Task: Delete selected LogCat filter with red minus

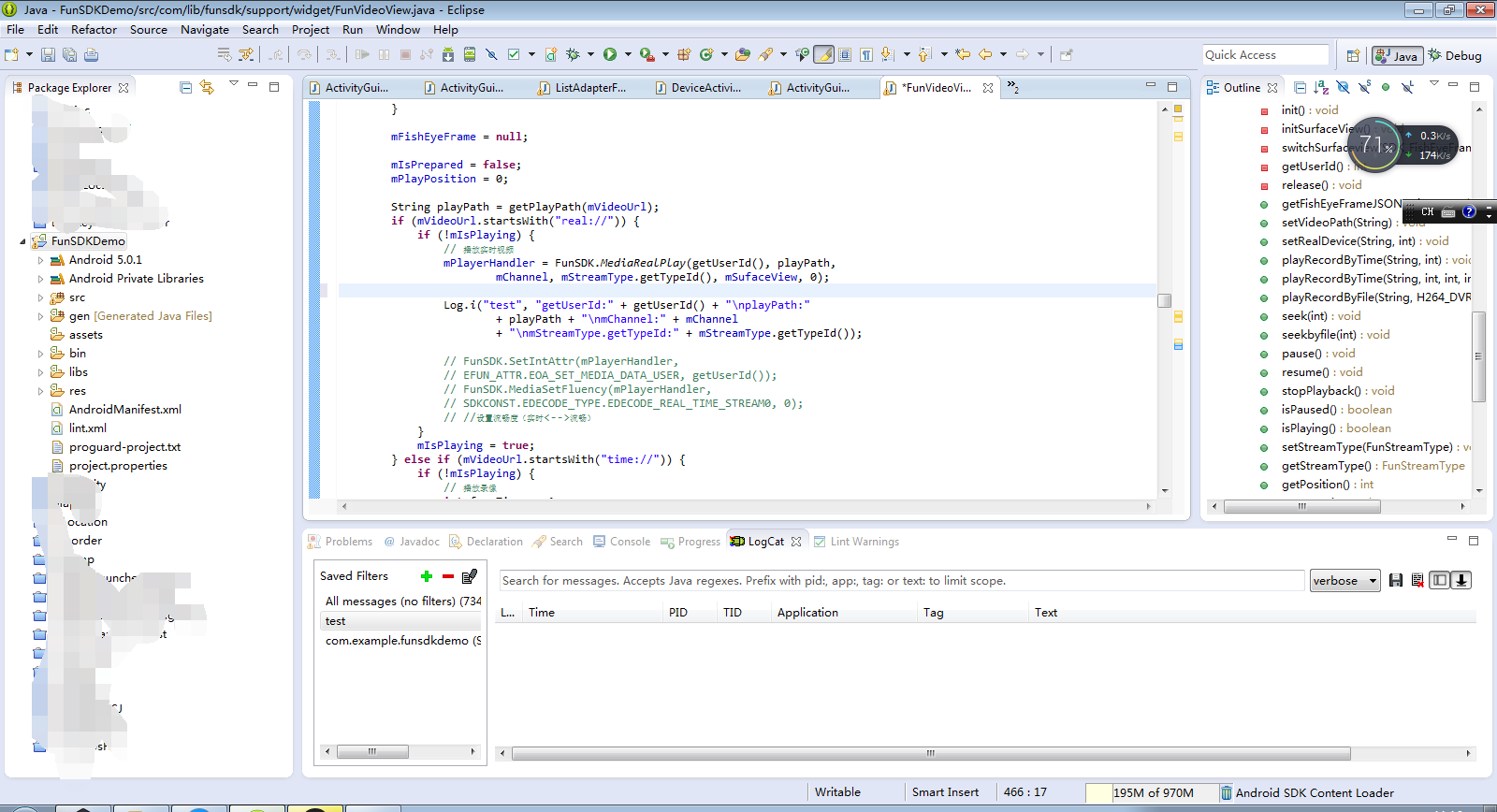Action: coord(448,576)
